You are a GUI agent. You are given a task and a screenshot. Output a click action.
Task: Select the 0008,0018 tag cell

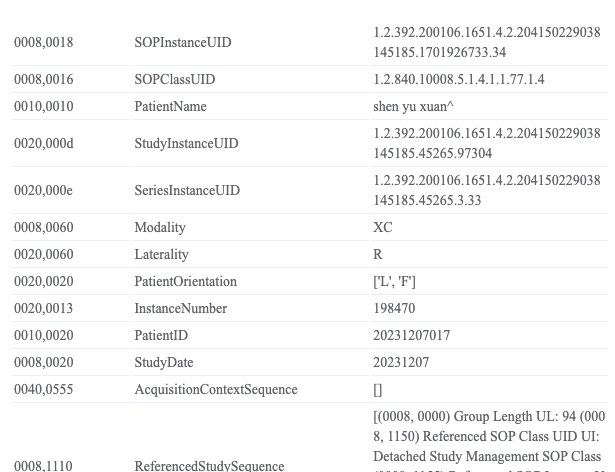44,43
